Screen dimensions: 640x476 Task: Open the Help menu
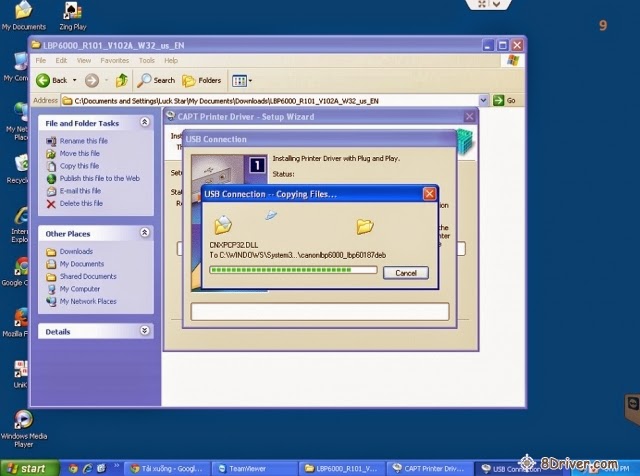(171, 60)
